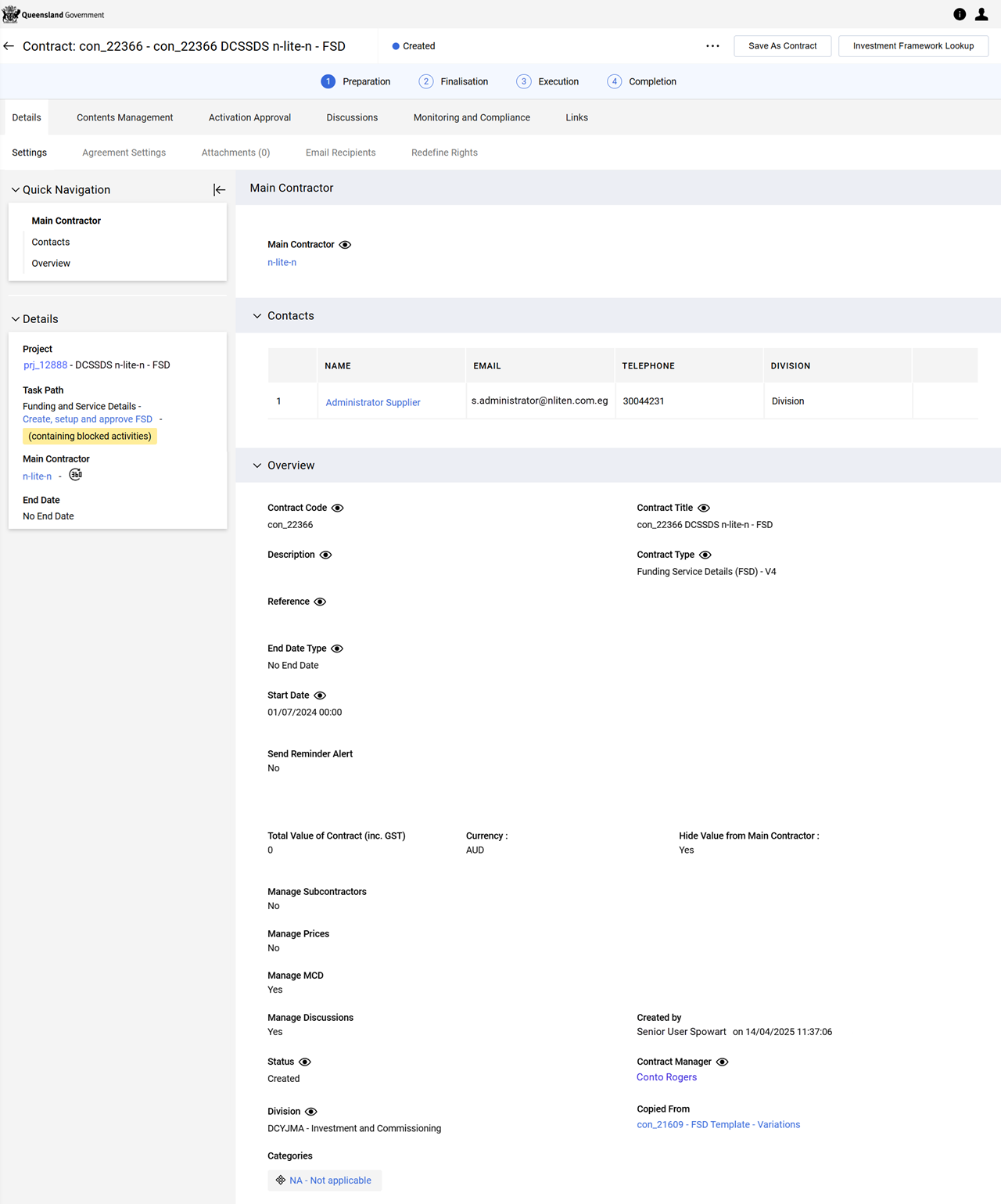Viewport: 1001px width, 1204px height.
Task: Toggle eye icon next to Contract Code
Action: pos(338,508)
